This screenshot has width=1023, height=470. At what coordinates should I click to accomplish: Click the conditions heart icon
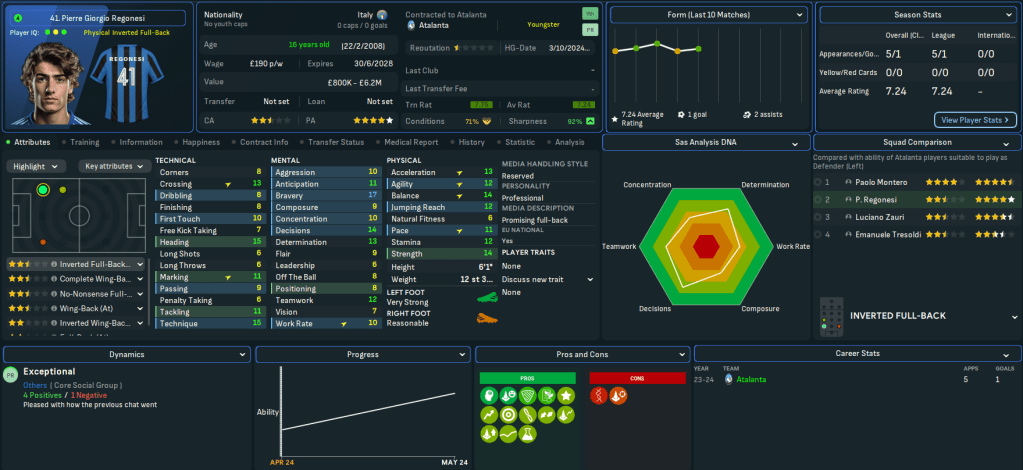pos(487,121)
